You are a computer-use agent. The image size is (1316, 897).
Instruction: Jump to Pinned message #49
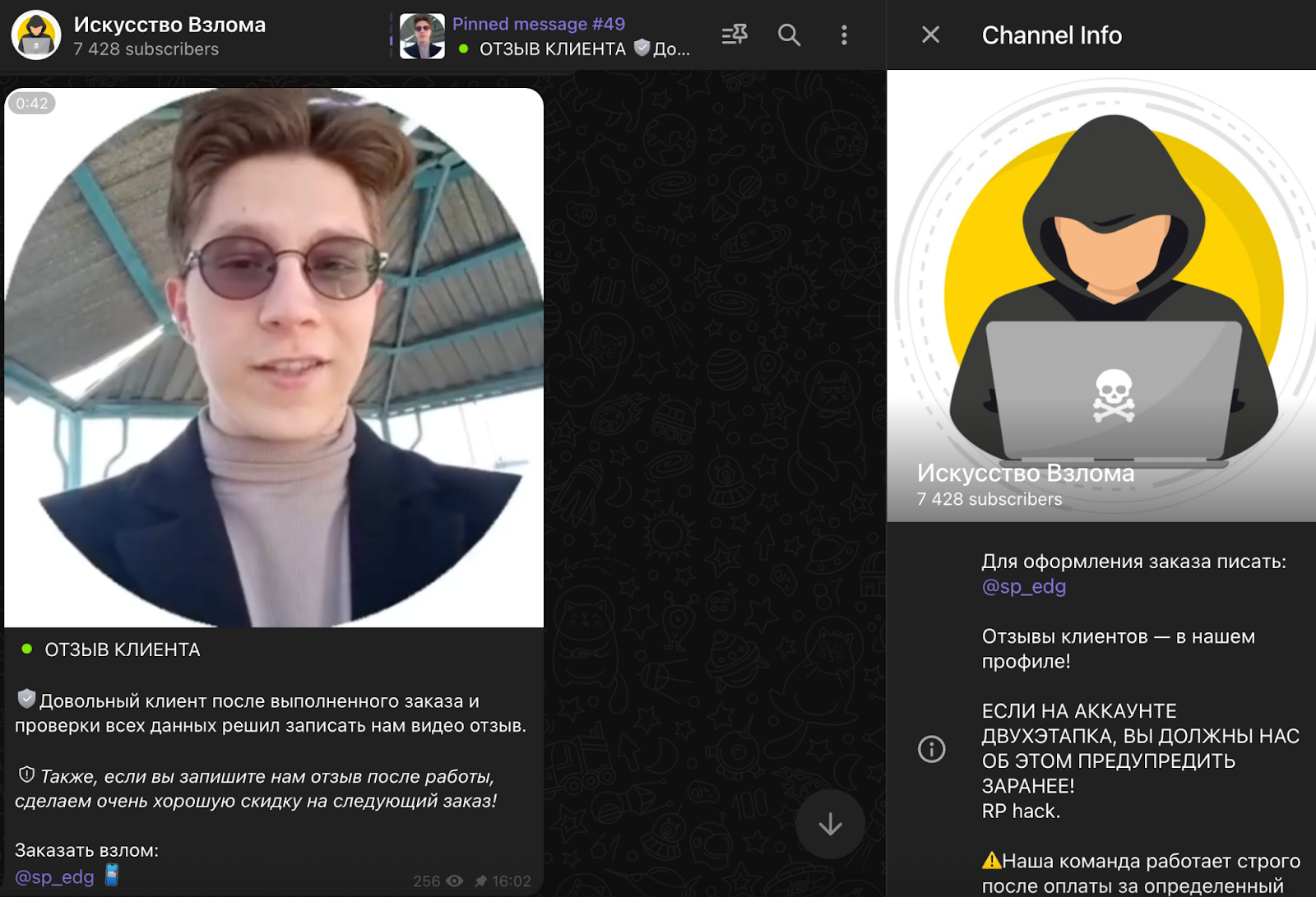(x=539, y=24)
